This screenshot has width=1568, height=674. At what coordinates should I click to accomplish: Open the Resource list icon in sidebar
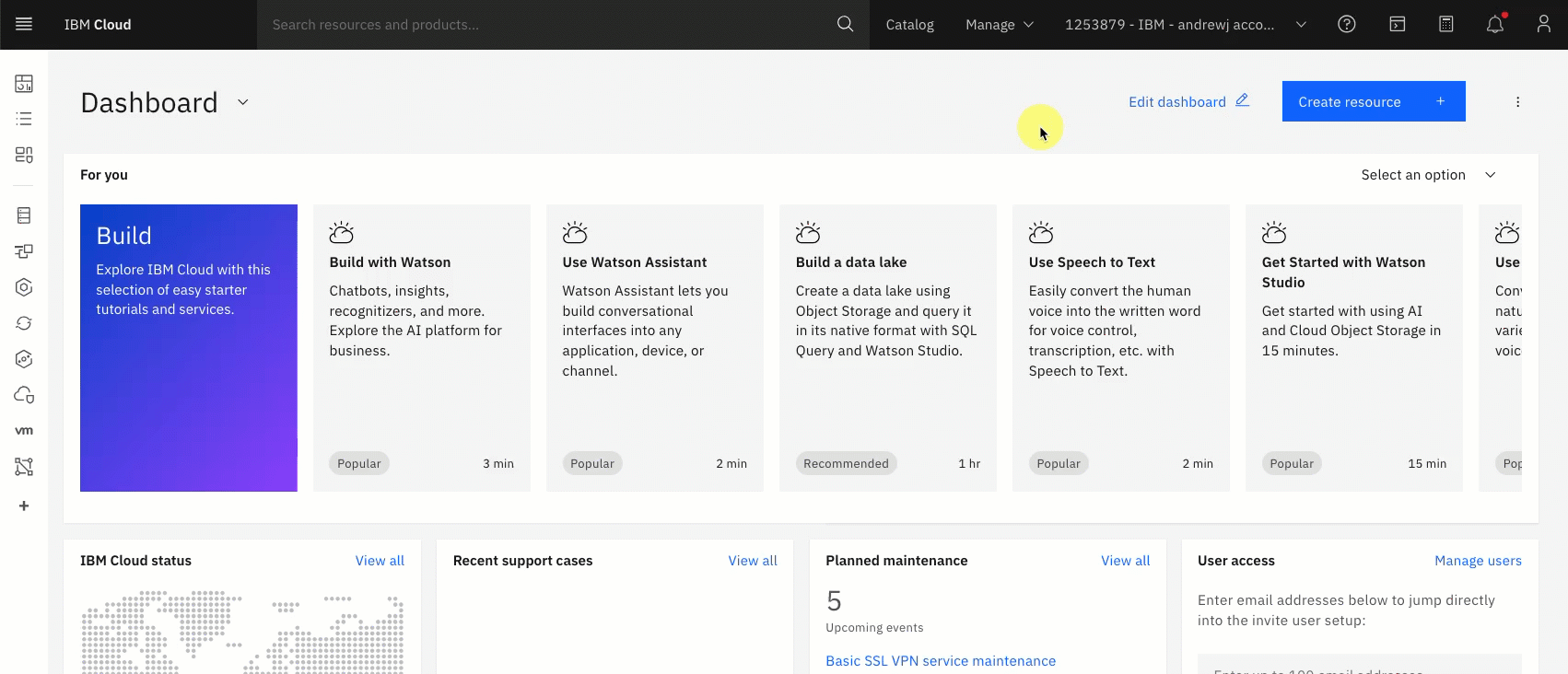point(24,119)
